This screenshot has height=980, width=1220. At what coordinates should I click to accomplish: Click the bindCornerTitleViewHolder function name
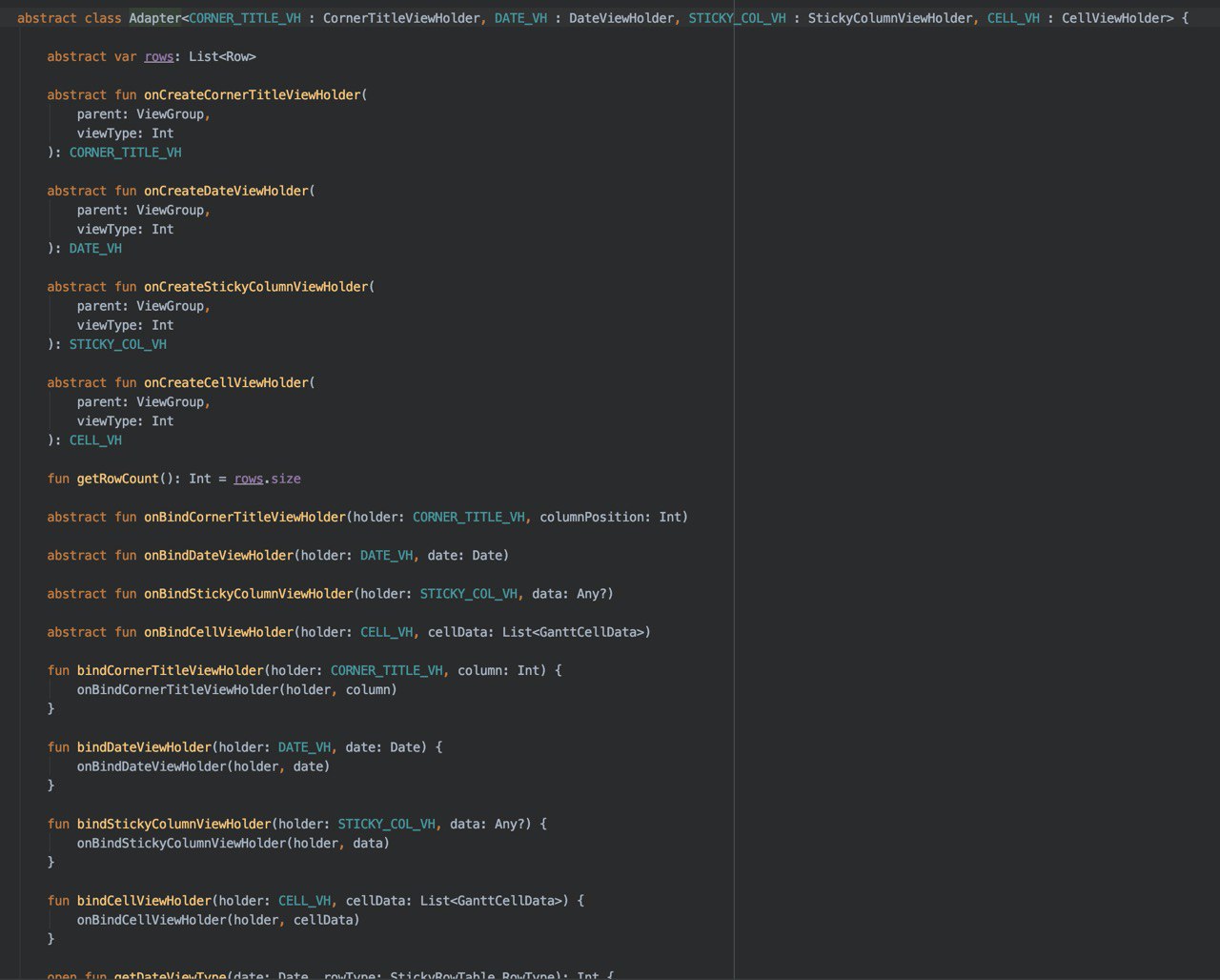(171, 670)
